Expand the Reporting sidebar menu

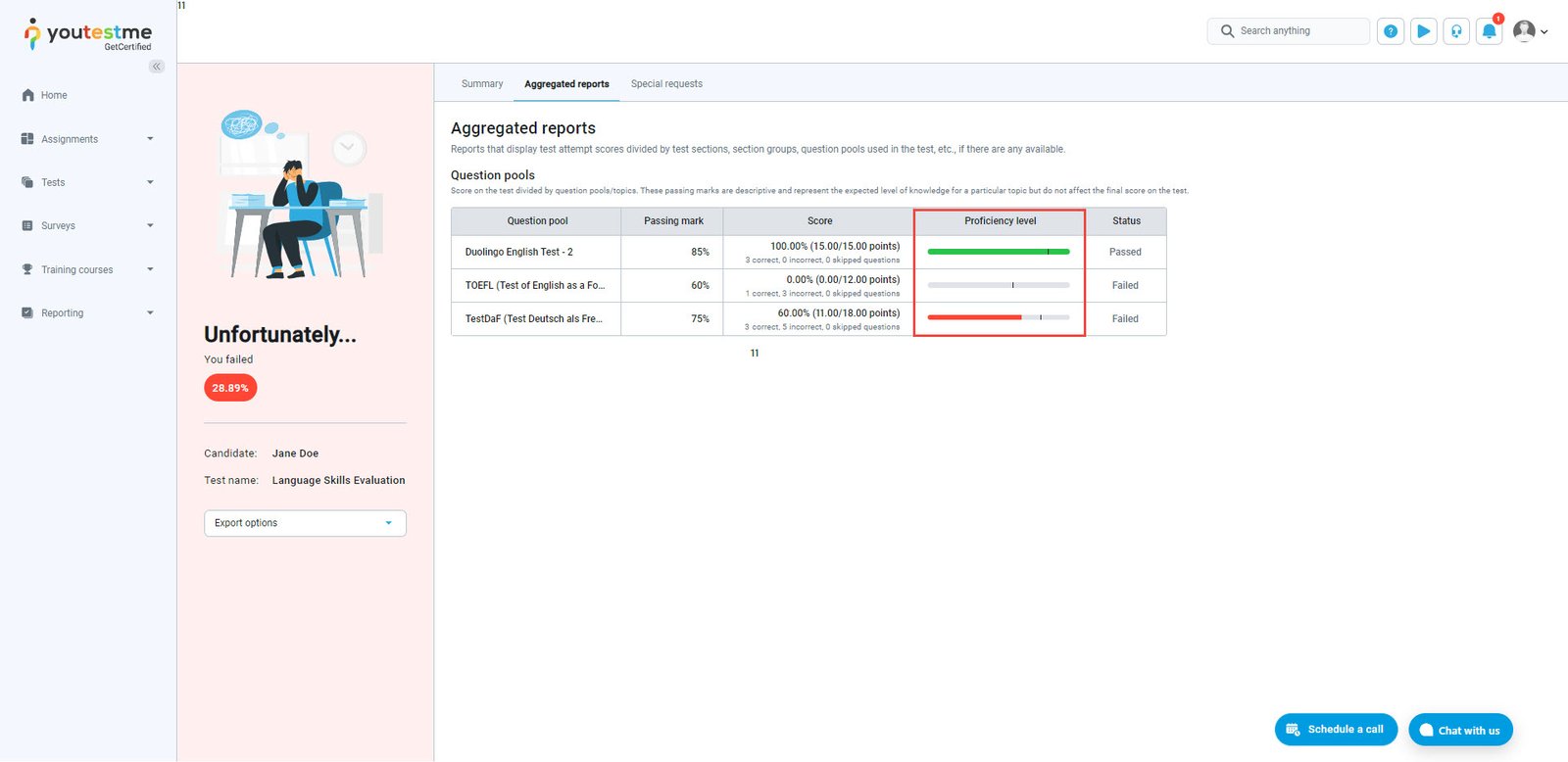click(87, 313)
